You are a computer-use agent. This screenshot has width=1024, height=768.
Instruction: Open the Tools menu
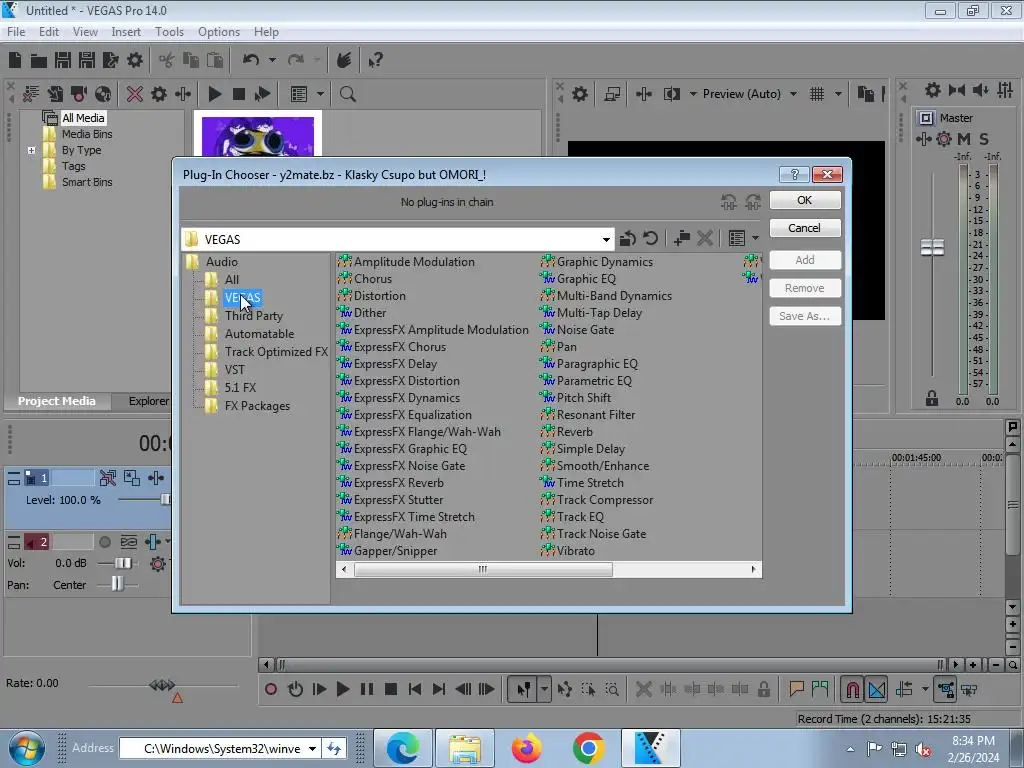pyautogui.click(x=169, y=31)
